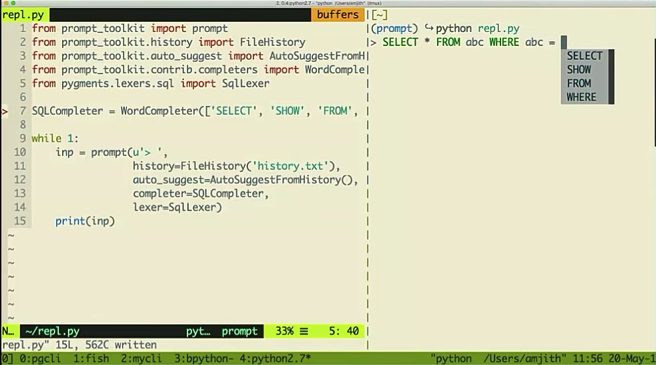Click the orange buffers label
Image resolution: width=656 pixels, height=365 pixels.
click(337, 15)
